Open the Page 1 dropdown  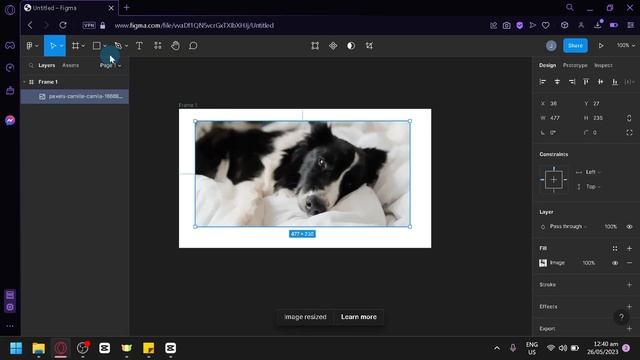(110, 65)
